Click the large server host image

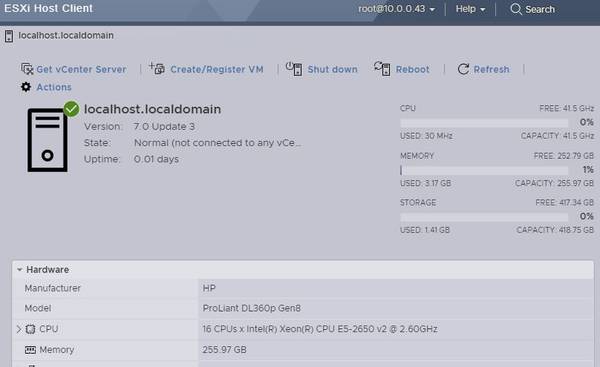[47, 140]
